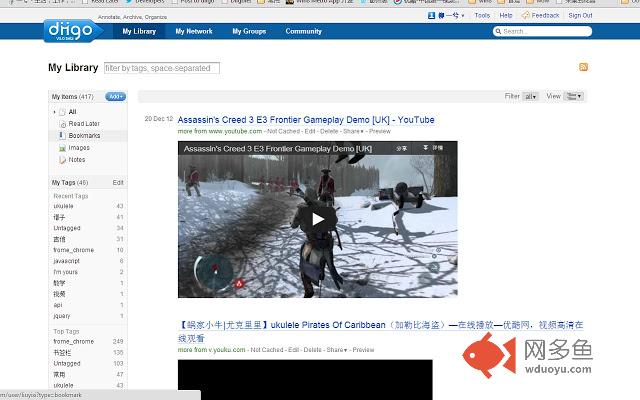Open the username dropdown in top bar
This screenshot has width=640, height=400.
pyautogui.click(x=451, y=16)
